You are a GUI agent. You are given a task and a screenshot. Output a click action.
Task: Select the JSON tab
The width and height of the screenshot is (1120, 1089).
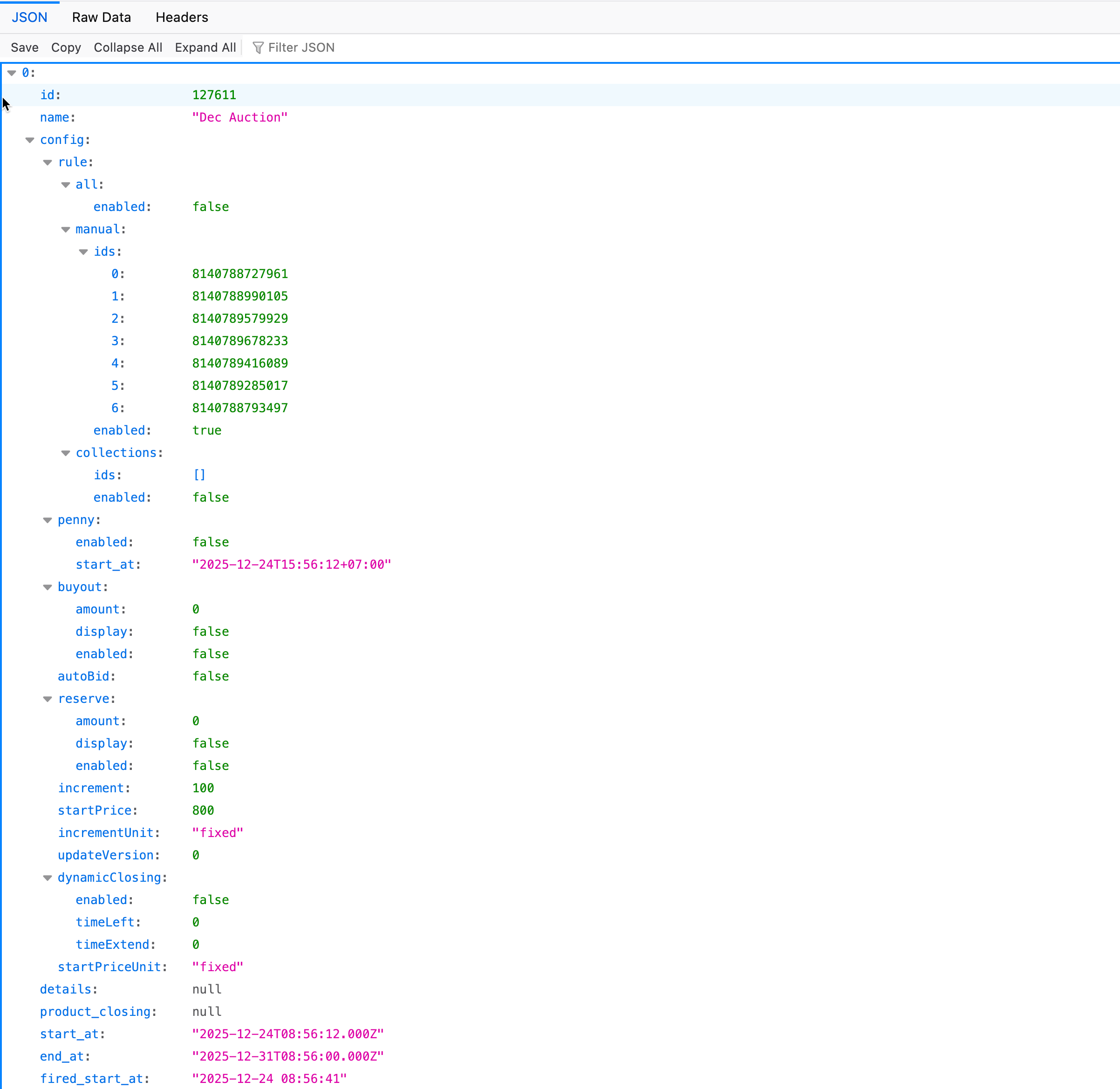tap(30, 17)
